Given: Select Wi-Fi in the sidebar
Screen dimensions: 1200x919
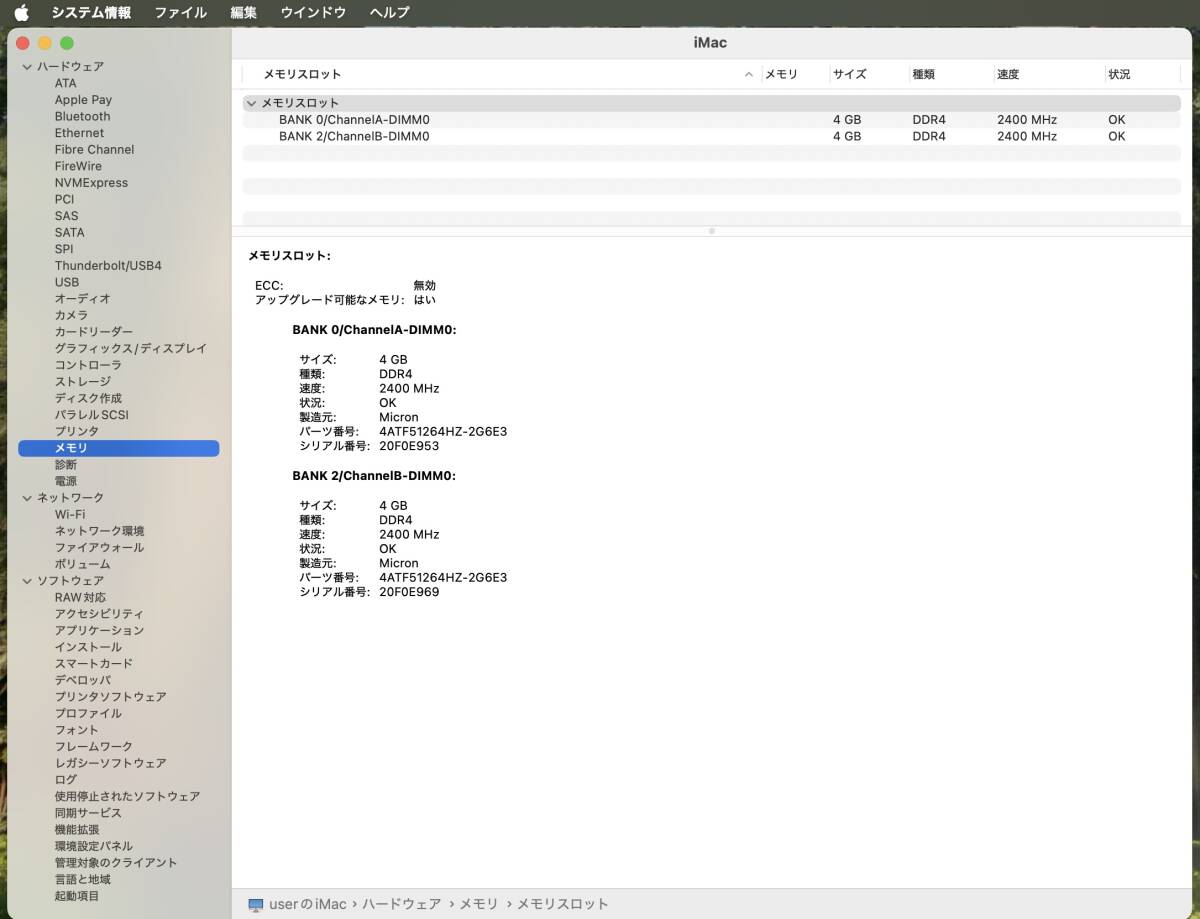Looking at the screenshot, I should pyautogui.click(x=70, y=514).
